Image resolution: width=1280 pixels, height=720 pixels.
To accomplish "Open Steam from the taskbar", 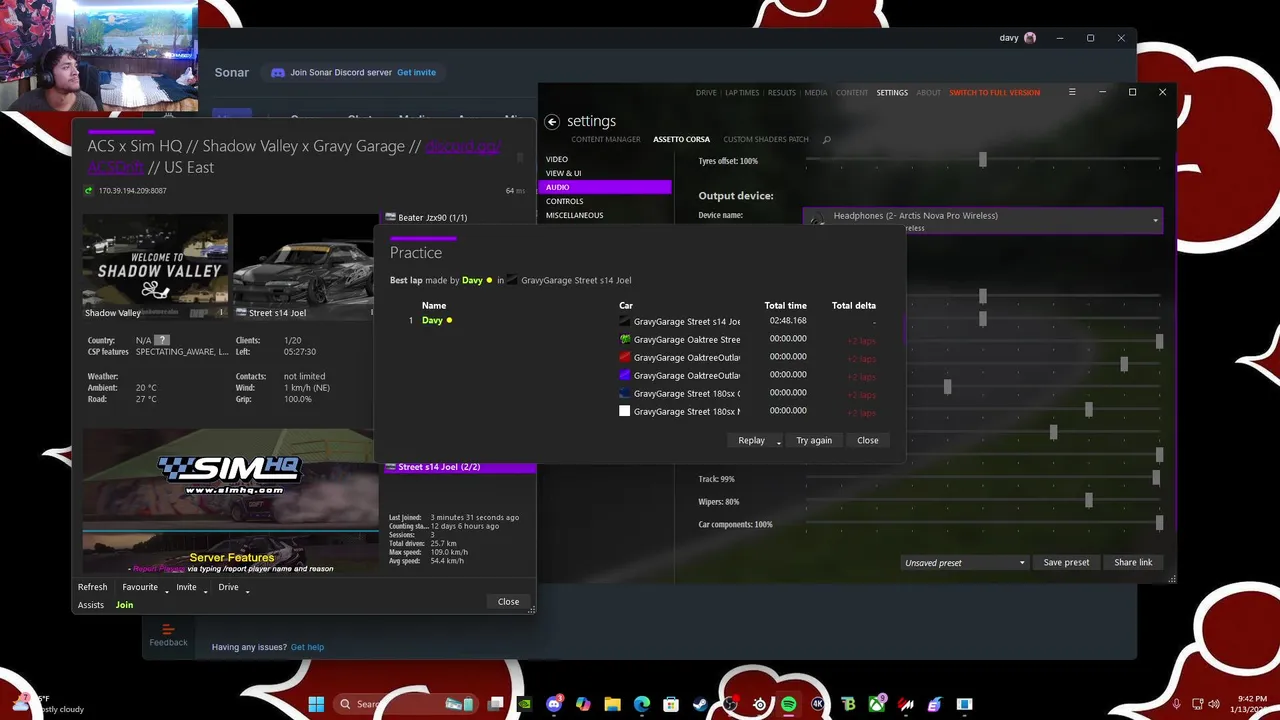I will click(x=700, y=704).
